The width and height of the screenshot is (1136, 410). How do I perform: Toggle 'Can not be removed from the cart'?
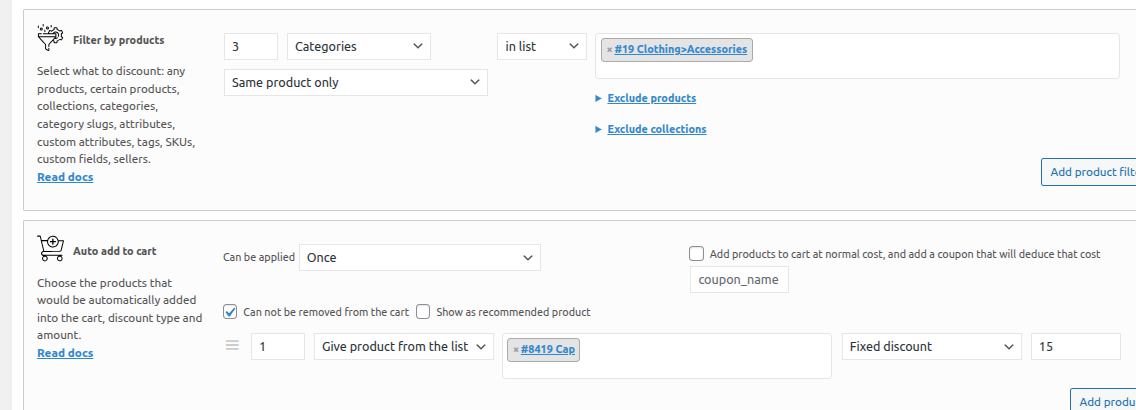click(x=231, y=312)
